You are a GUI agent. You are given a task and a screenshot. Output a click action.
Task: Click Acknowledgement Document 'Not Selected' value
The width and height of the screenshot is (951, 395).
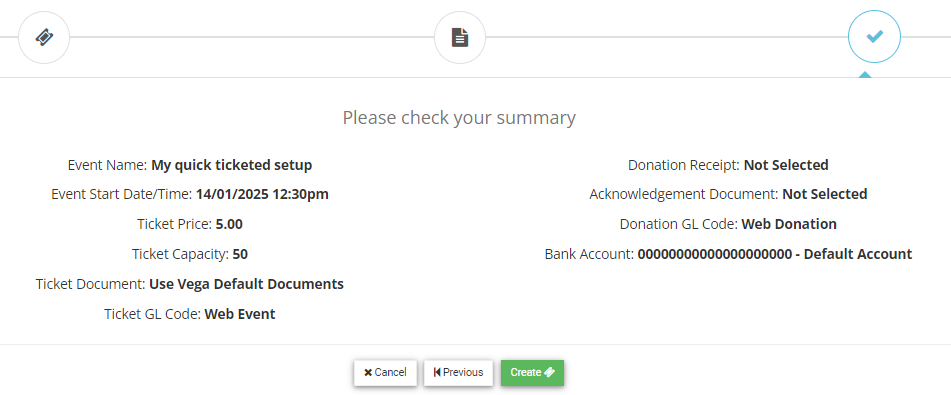(x=825, y=195)
